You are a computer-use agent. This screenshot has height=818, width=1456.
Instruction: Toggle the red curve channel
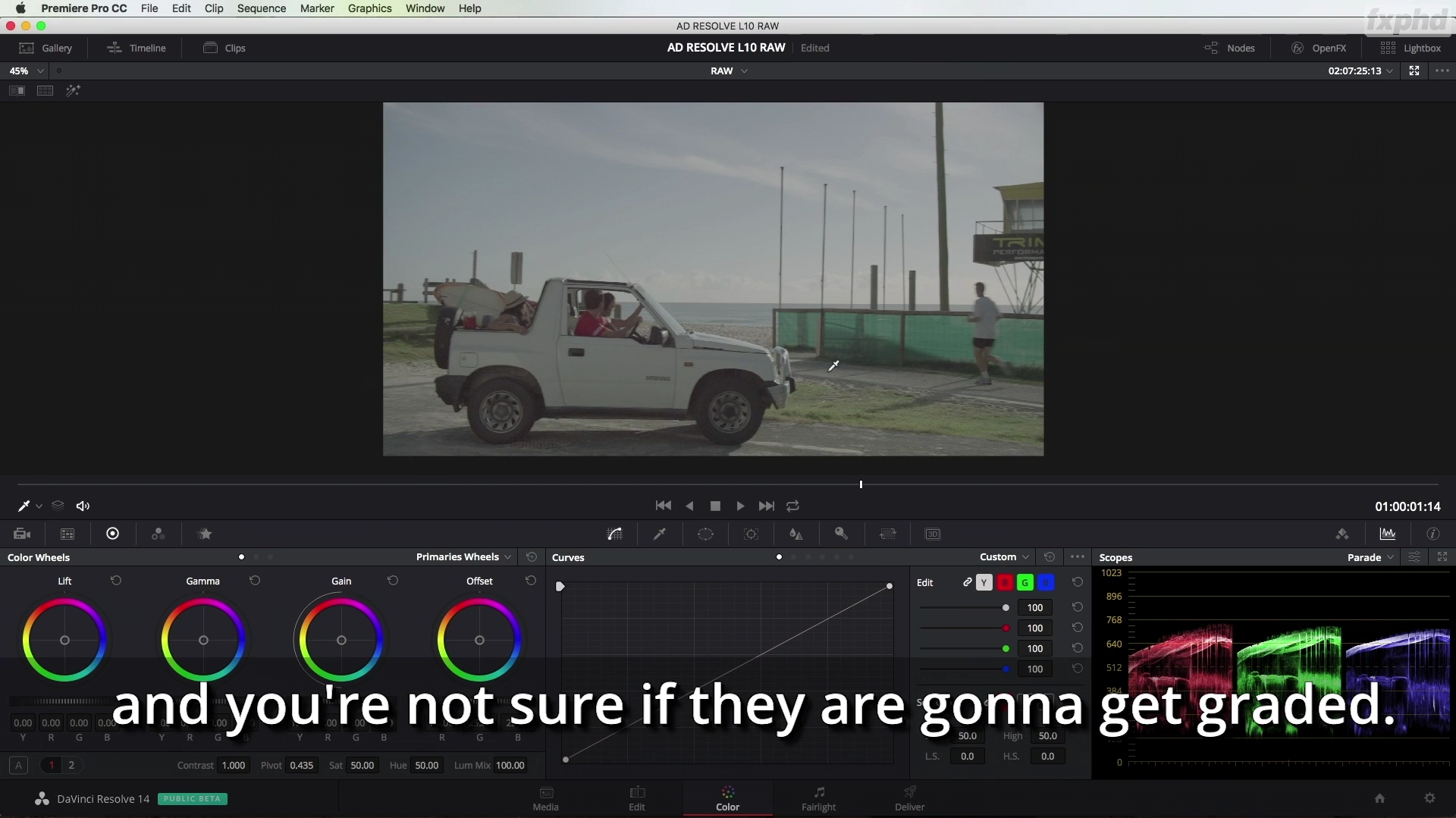[x=1005, y=582]
